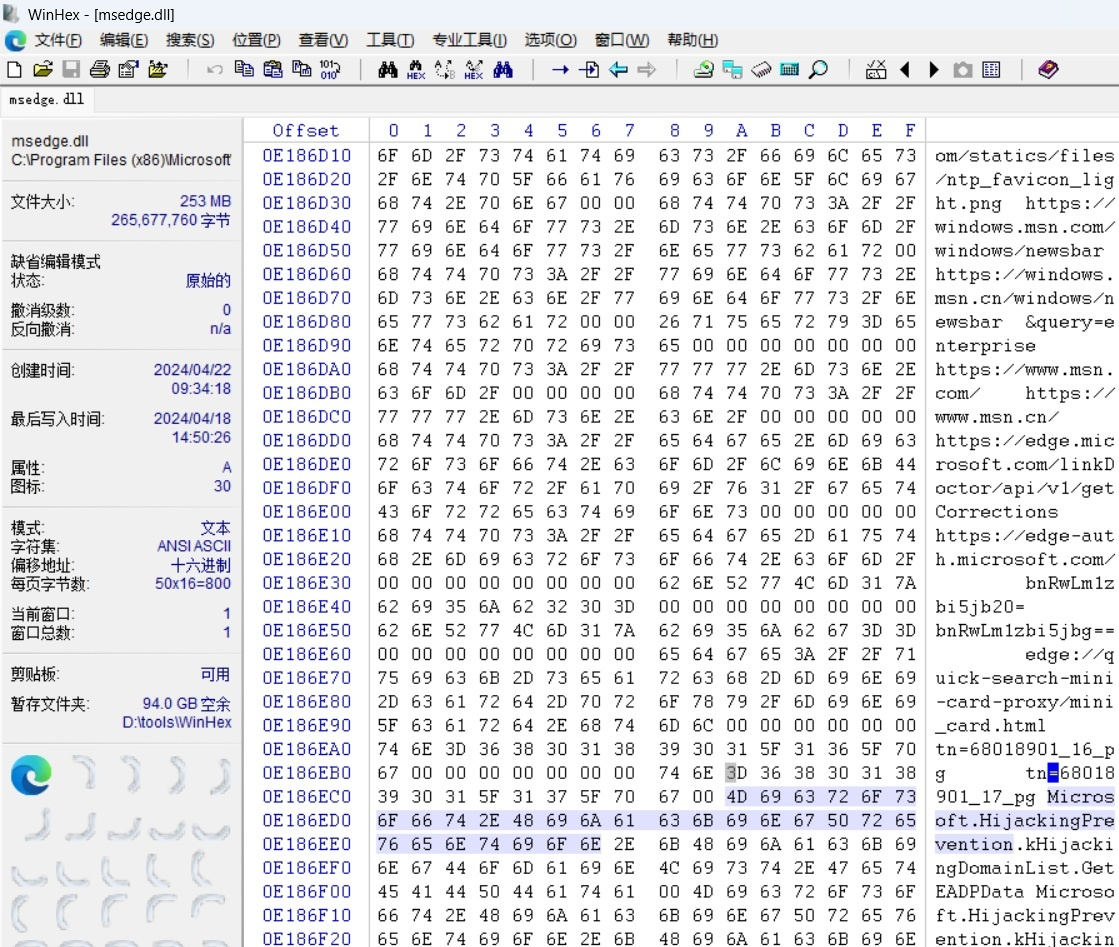
Task: Click the file path C:\Program Files (x86)\Microsoft
Action: pos(121,160)
